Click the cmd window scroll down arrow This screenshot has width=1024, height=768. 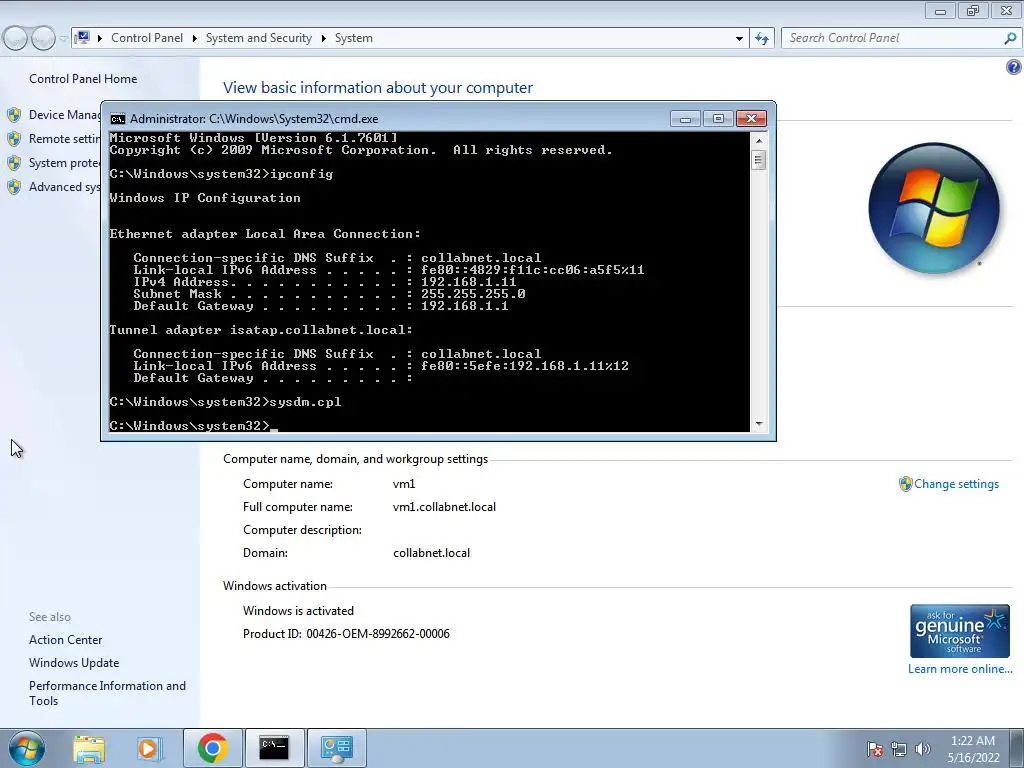(x=759, y=424)
